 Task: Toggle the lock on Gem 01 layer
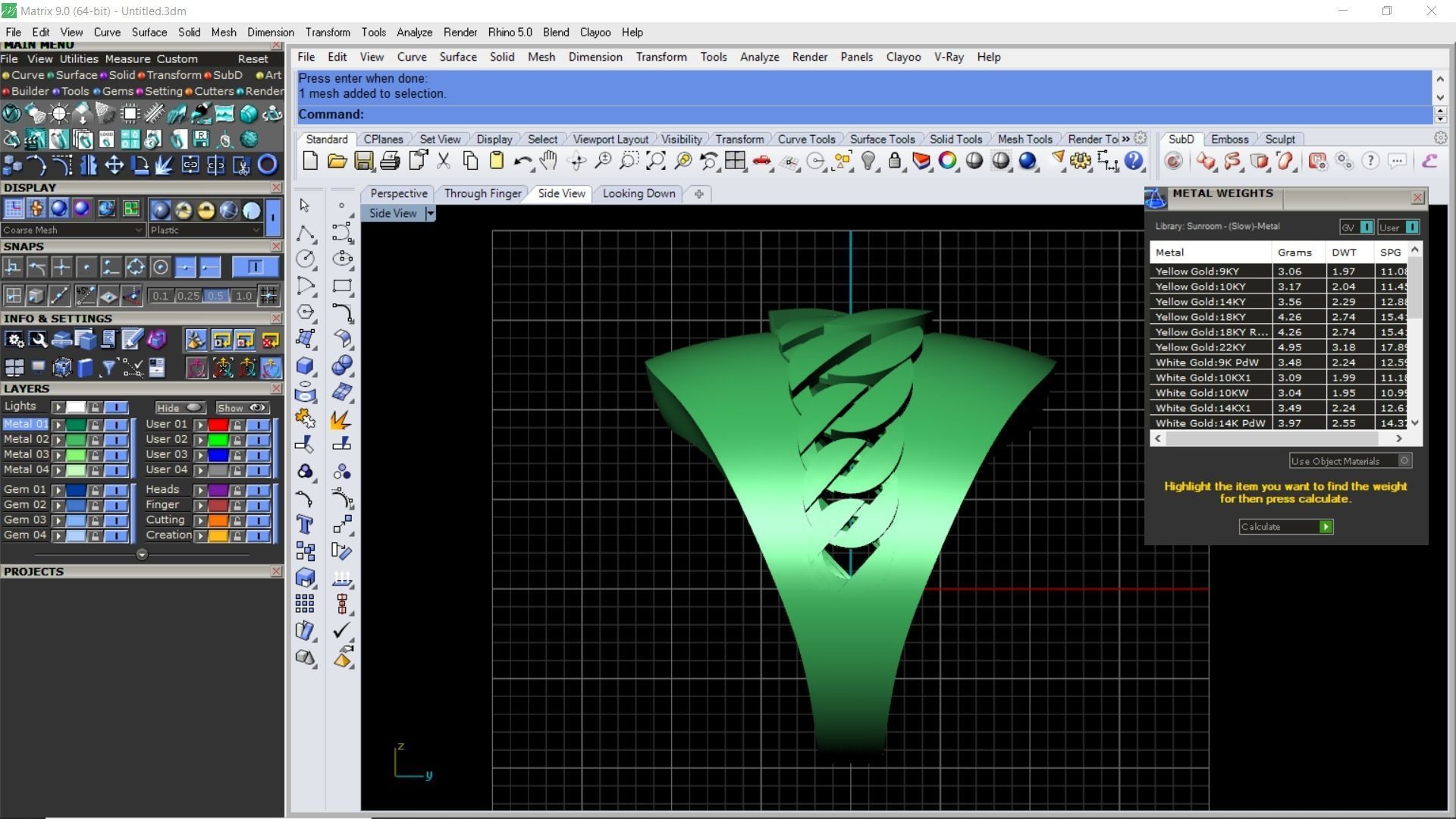pos(96,490)
